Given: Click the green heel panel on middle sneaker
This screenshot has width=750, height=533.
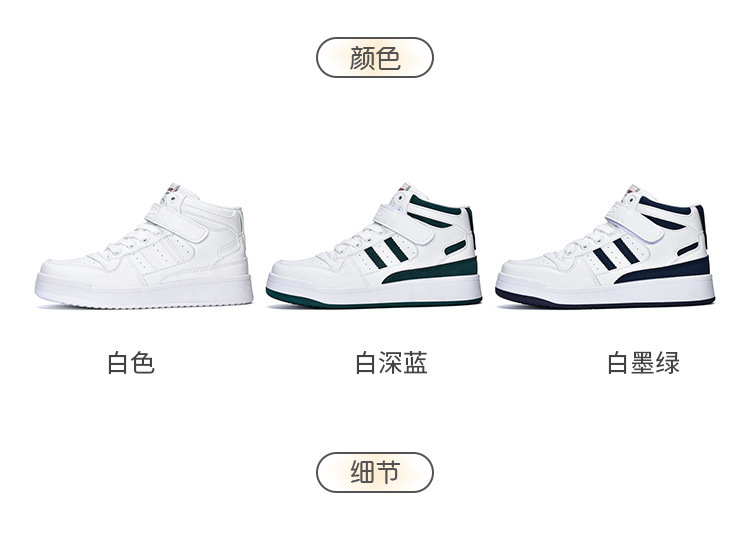Looking at the screenshot, I should (430, 270).
